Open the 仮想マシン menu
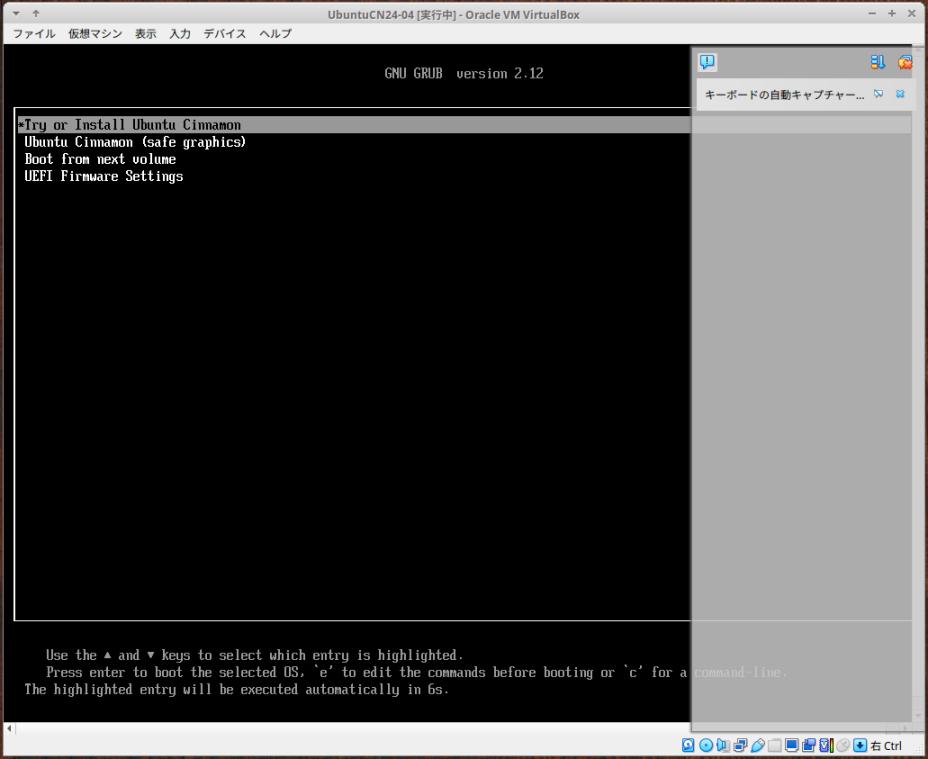 95,34
